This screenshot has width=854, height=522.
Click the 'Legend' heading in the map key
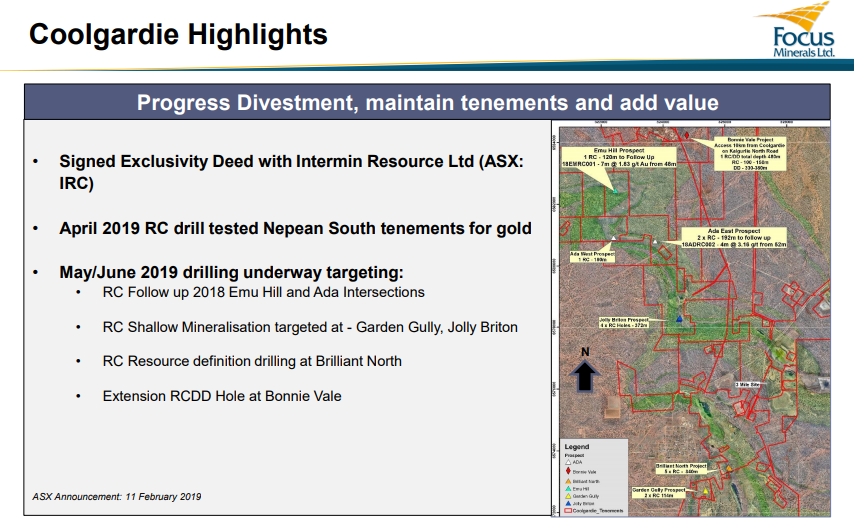tap(577, 447)
